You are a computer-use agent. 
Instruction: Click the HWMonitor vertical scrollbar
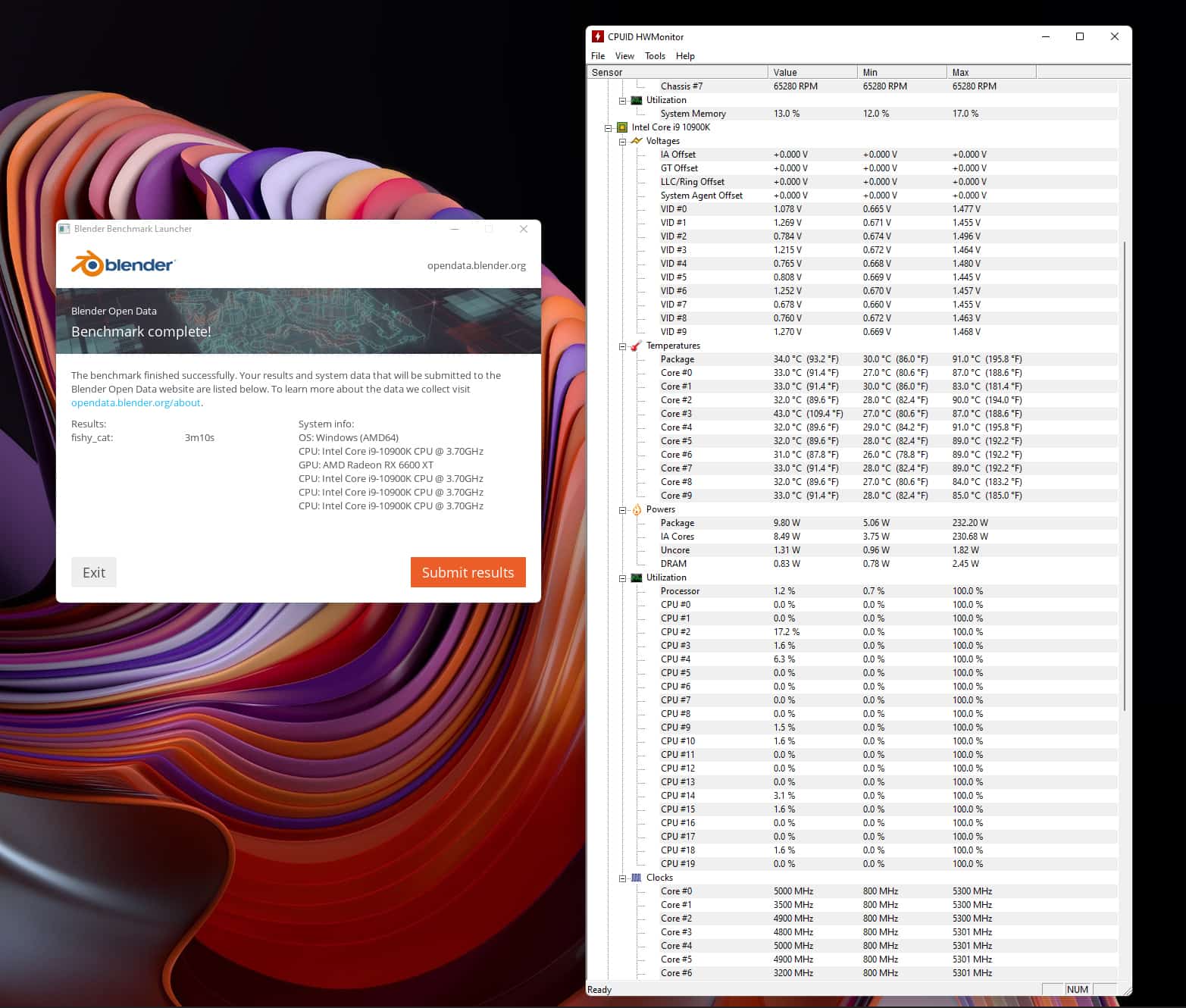pos(1125,476)
